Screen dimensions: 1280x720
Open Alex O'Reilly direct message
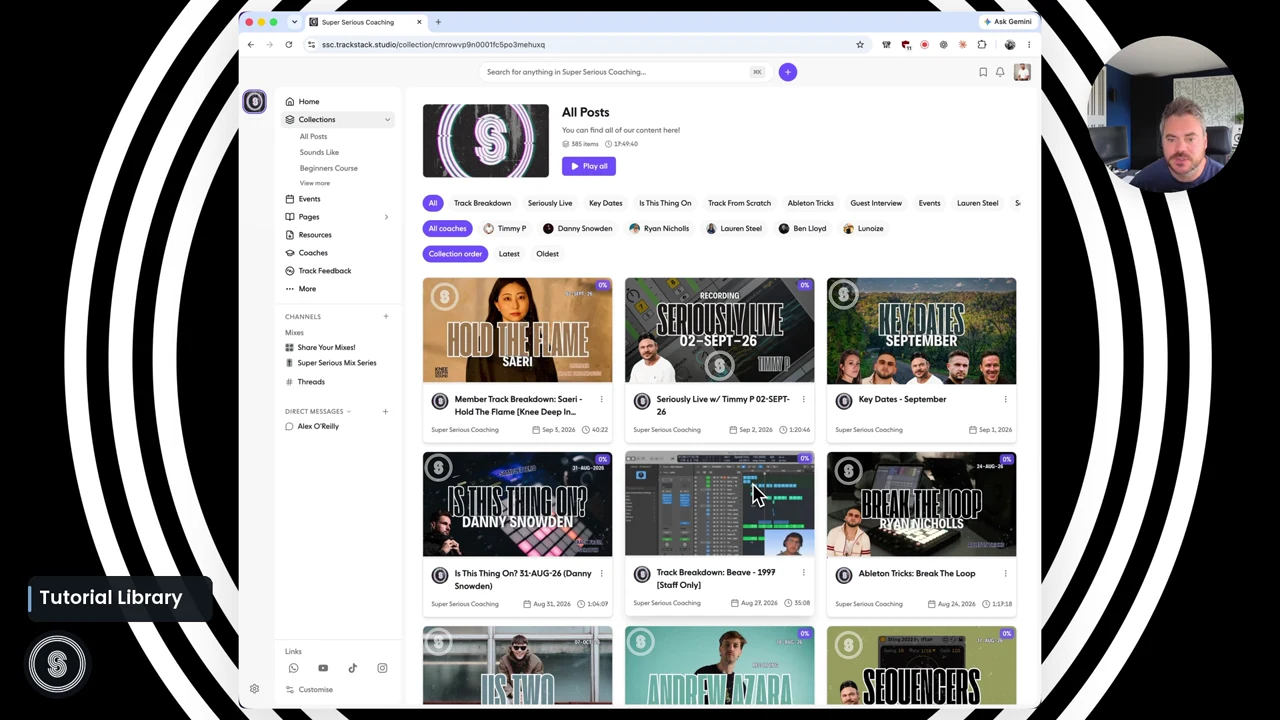(x=318, y=426)
